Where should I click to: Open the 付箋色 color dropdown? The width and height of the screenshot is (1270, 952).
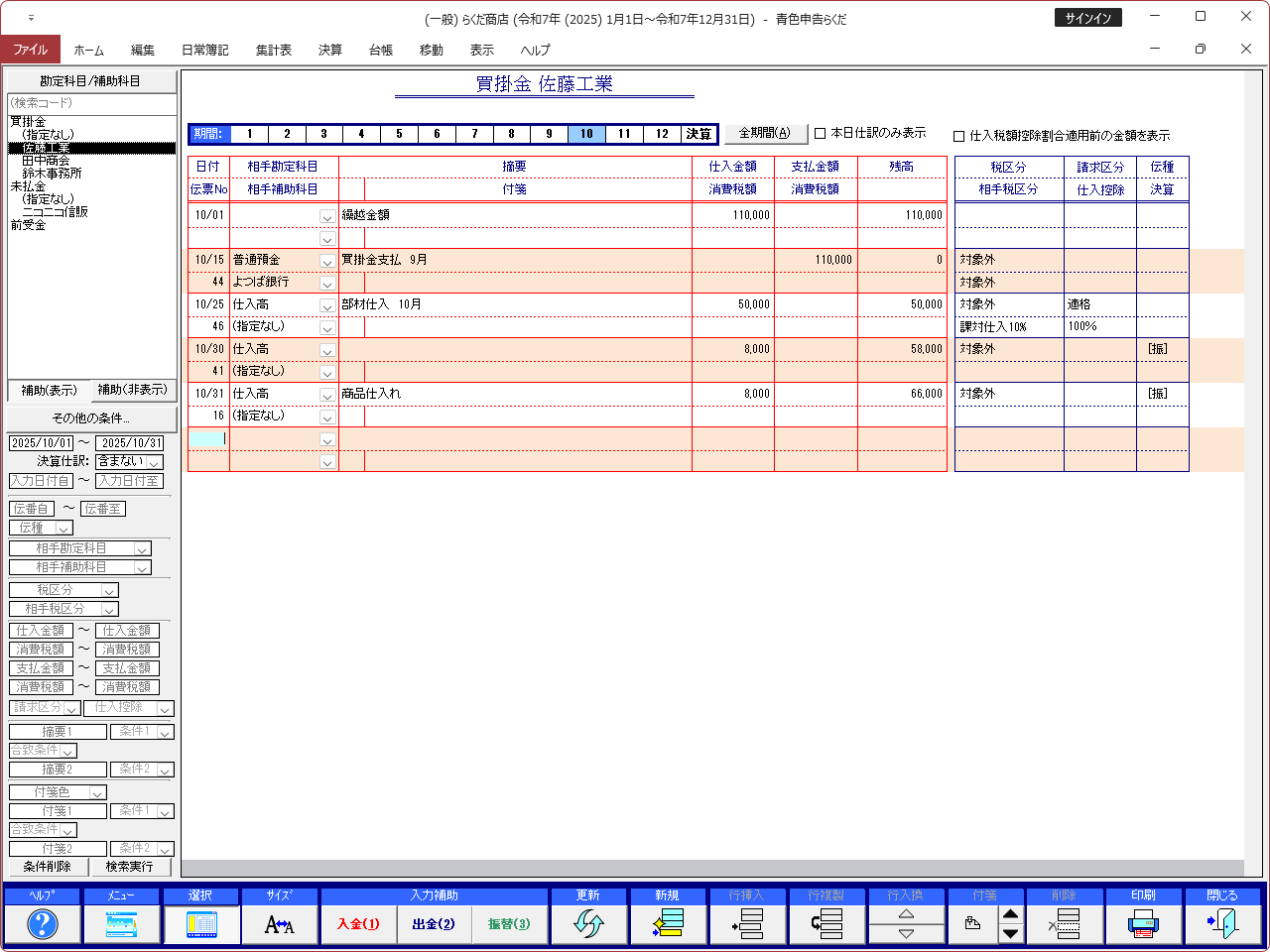tap(97, 792)
